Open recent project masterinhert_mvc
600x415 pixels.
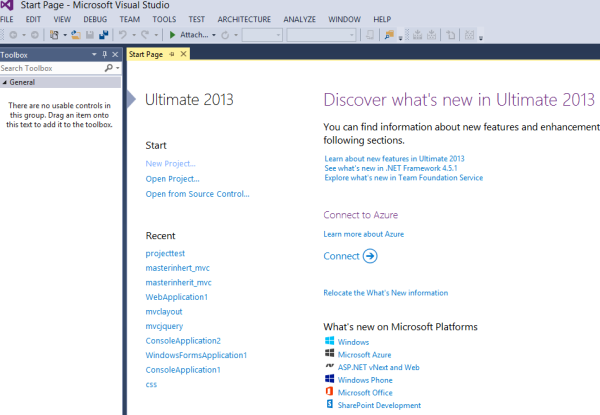pyautogui.click(x=178, y=268)
